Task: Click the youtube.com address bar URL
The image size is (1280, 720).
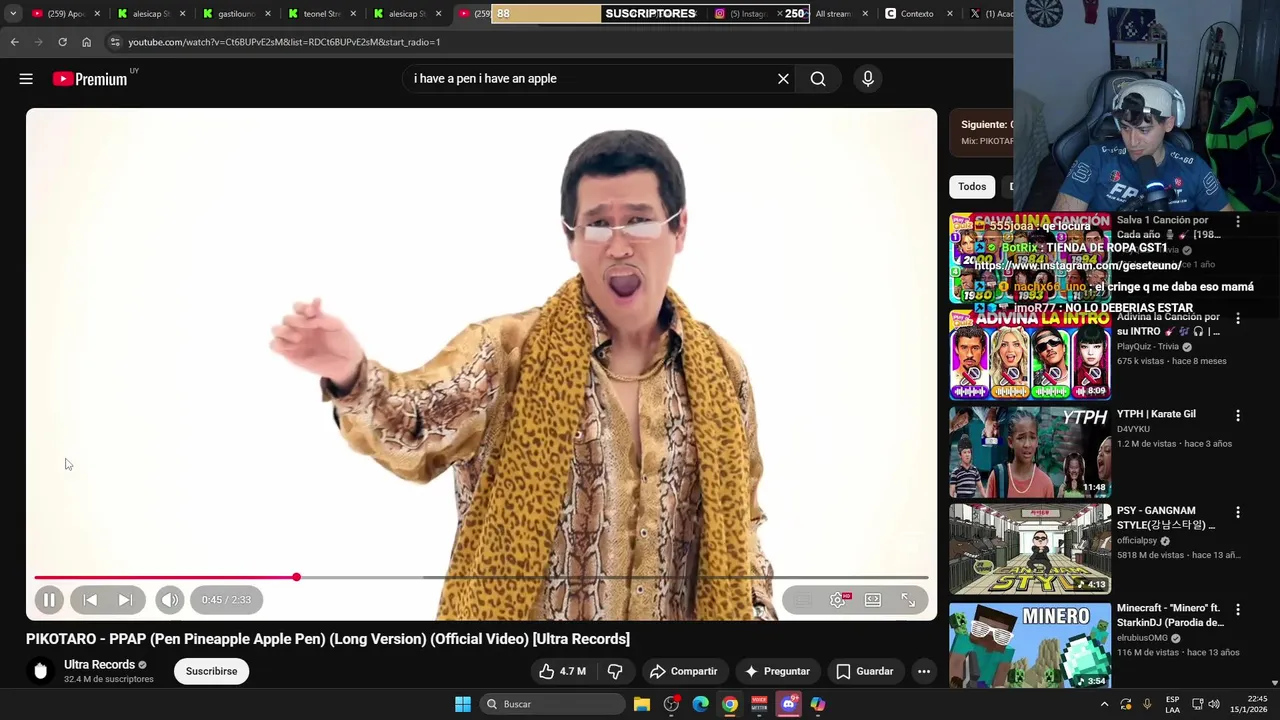Action: (284, 42)
